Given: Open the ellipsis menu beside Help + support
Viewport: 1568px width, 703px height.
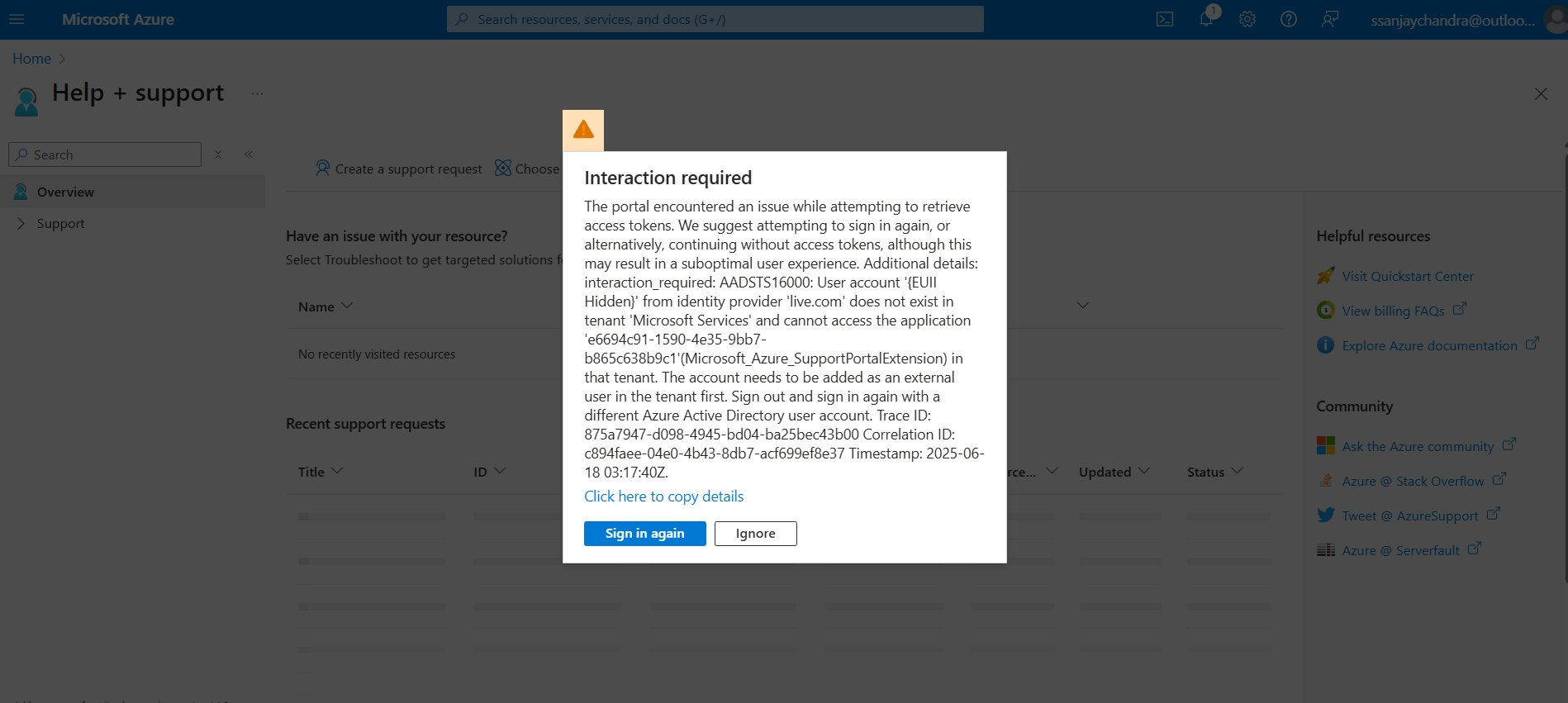Looking at the screenshot, I should [x=258, y=94].
